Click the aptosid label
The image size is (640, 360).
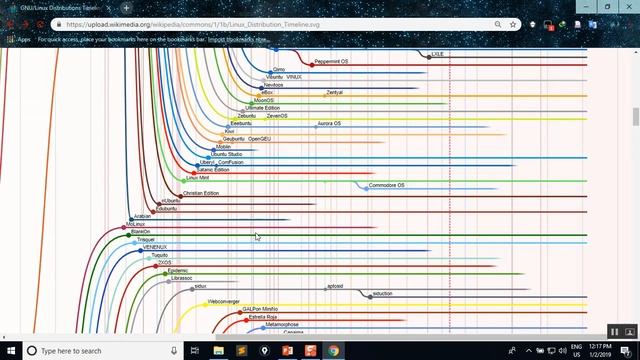[335, 286]
